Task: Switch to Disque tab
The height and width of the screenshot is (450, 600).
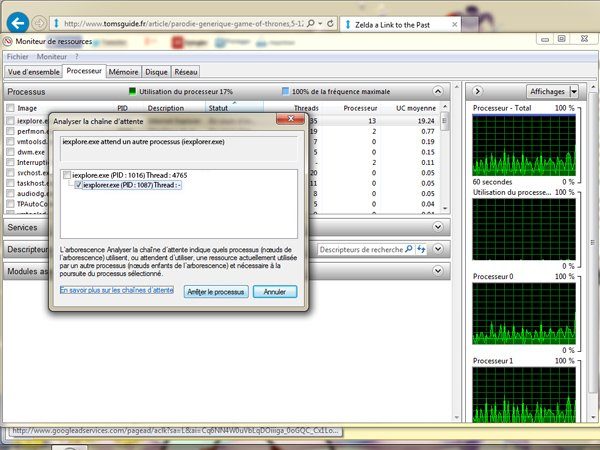Action: (x=156, y=72)
